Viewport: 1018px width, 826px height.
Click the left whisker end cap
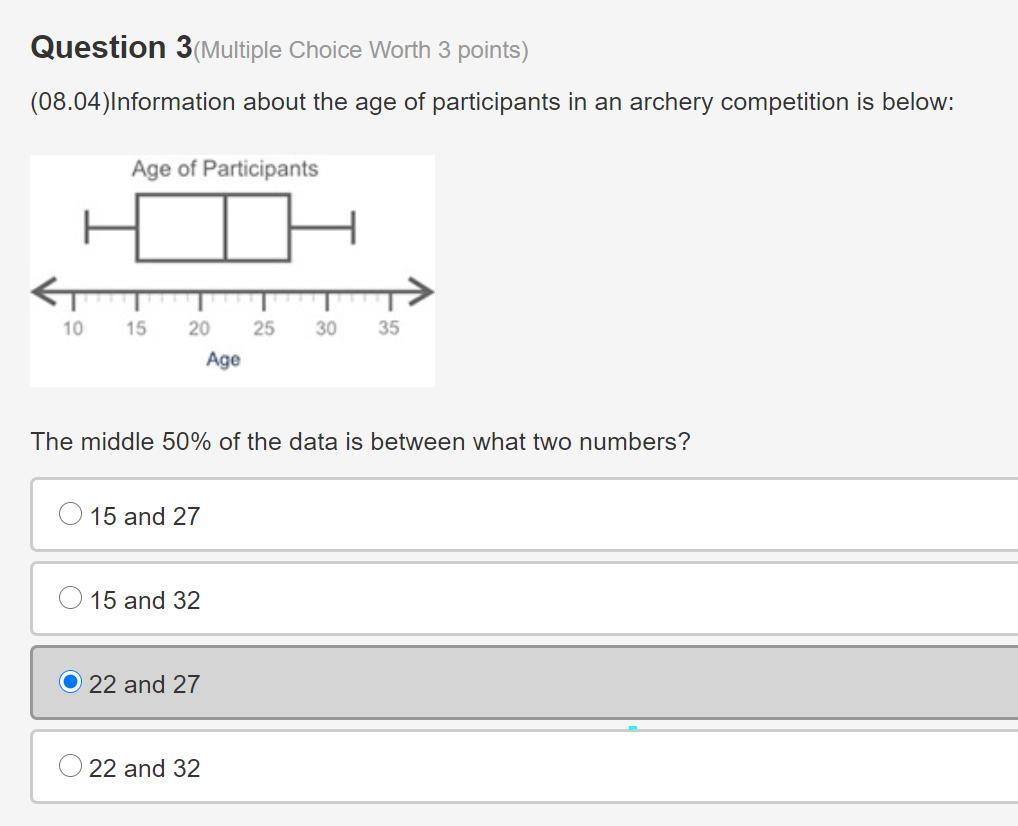87,227
